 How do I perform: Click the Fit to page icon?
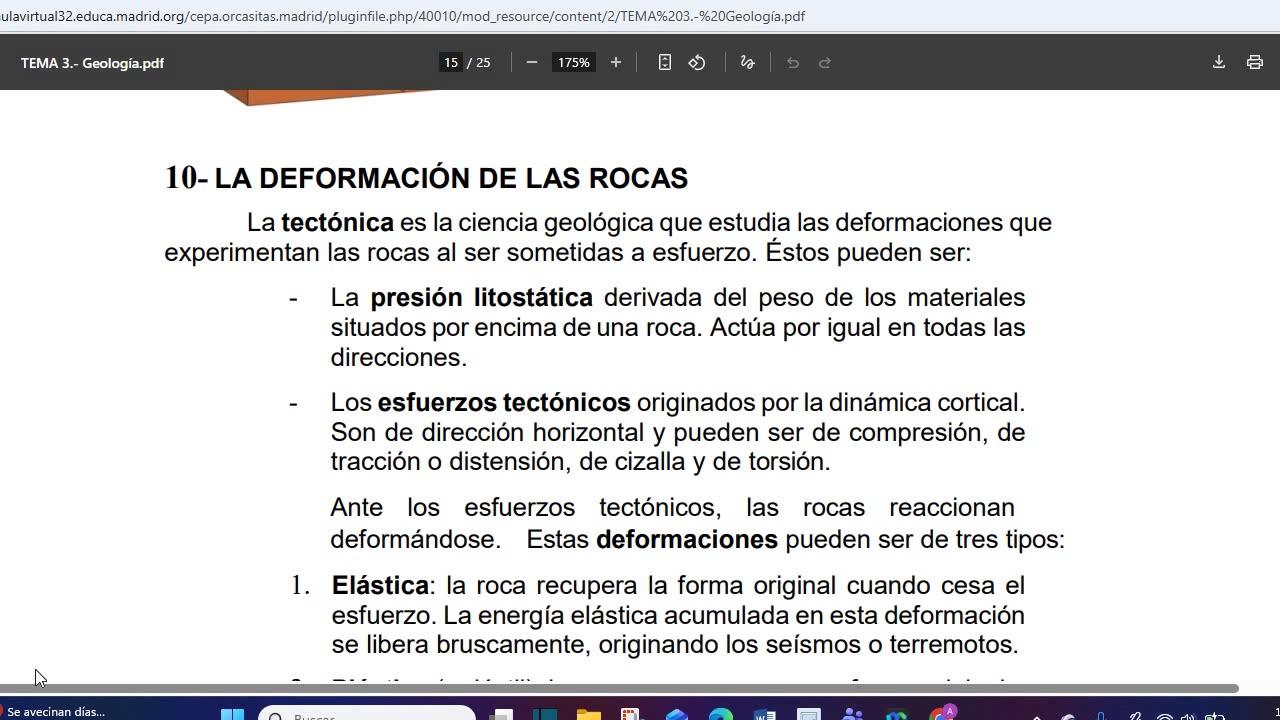pyautogui.click(x=665, y=62)
